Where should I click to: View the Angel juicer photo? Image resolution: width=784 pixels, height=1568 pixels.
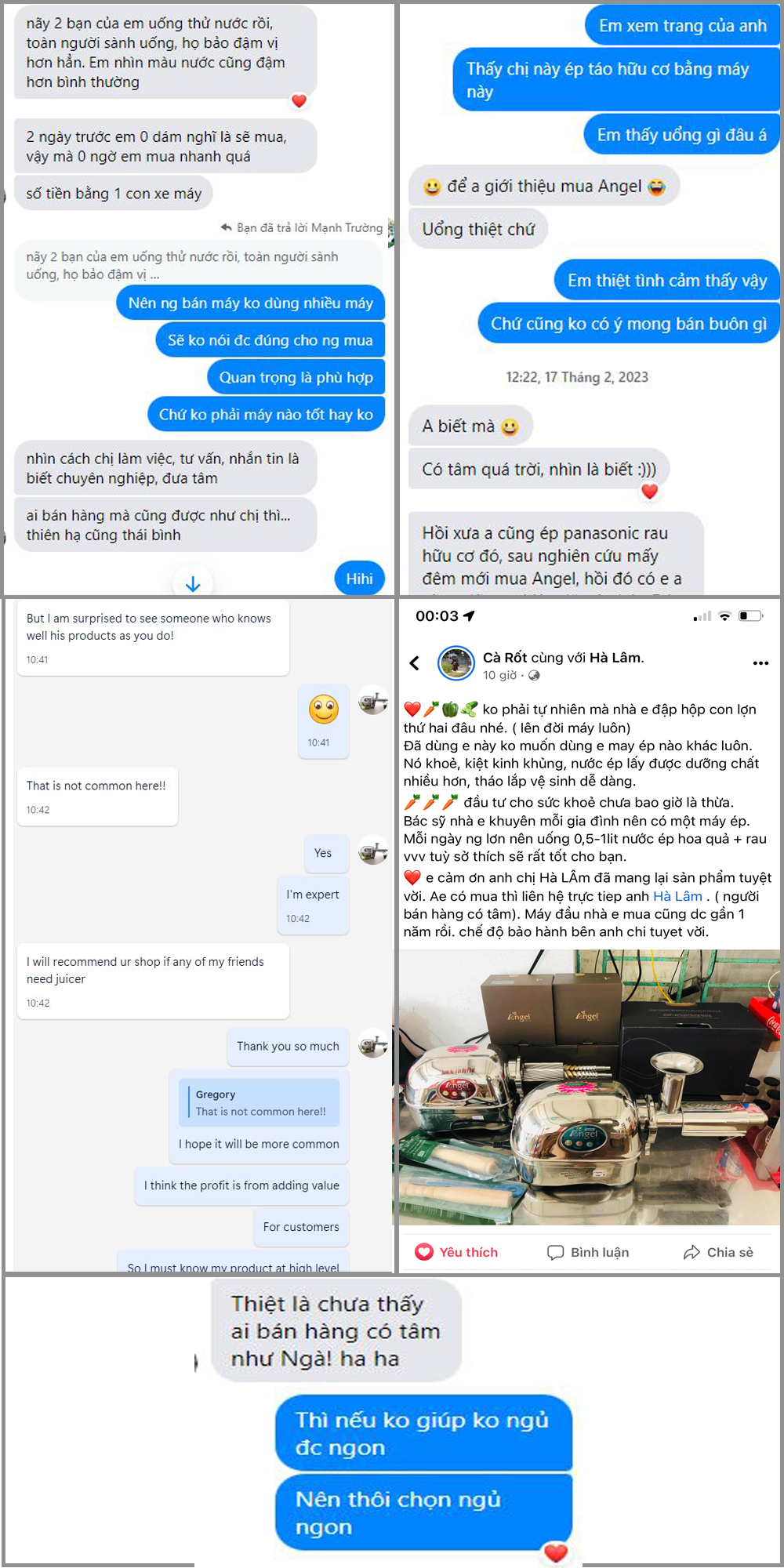pos(590,1087)
